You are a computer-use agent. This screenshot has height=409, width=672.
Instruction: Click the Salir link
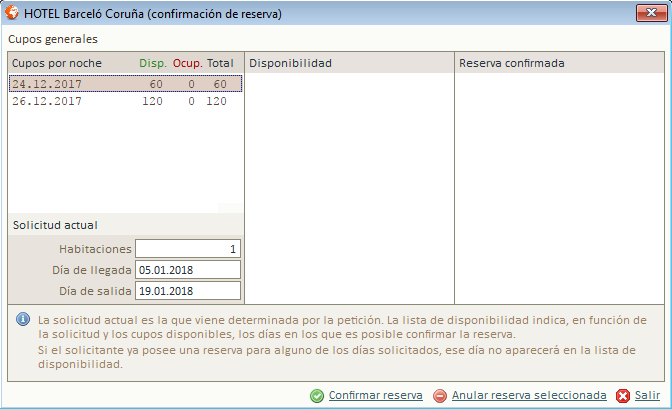(647, 395)
